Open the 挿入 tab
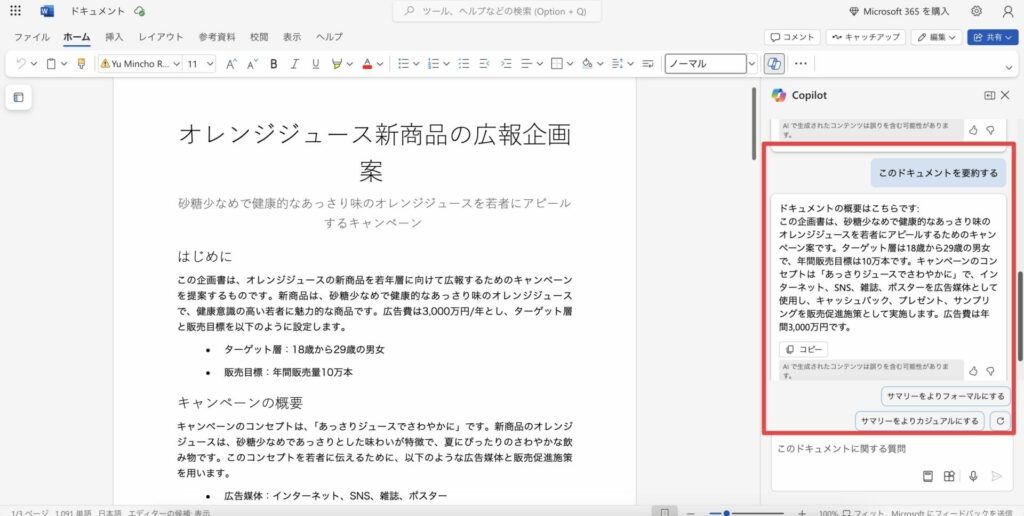The height and width of the screenshot is (516, 1024). [x=114, y=37]
